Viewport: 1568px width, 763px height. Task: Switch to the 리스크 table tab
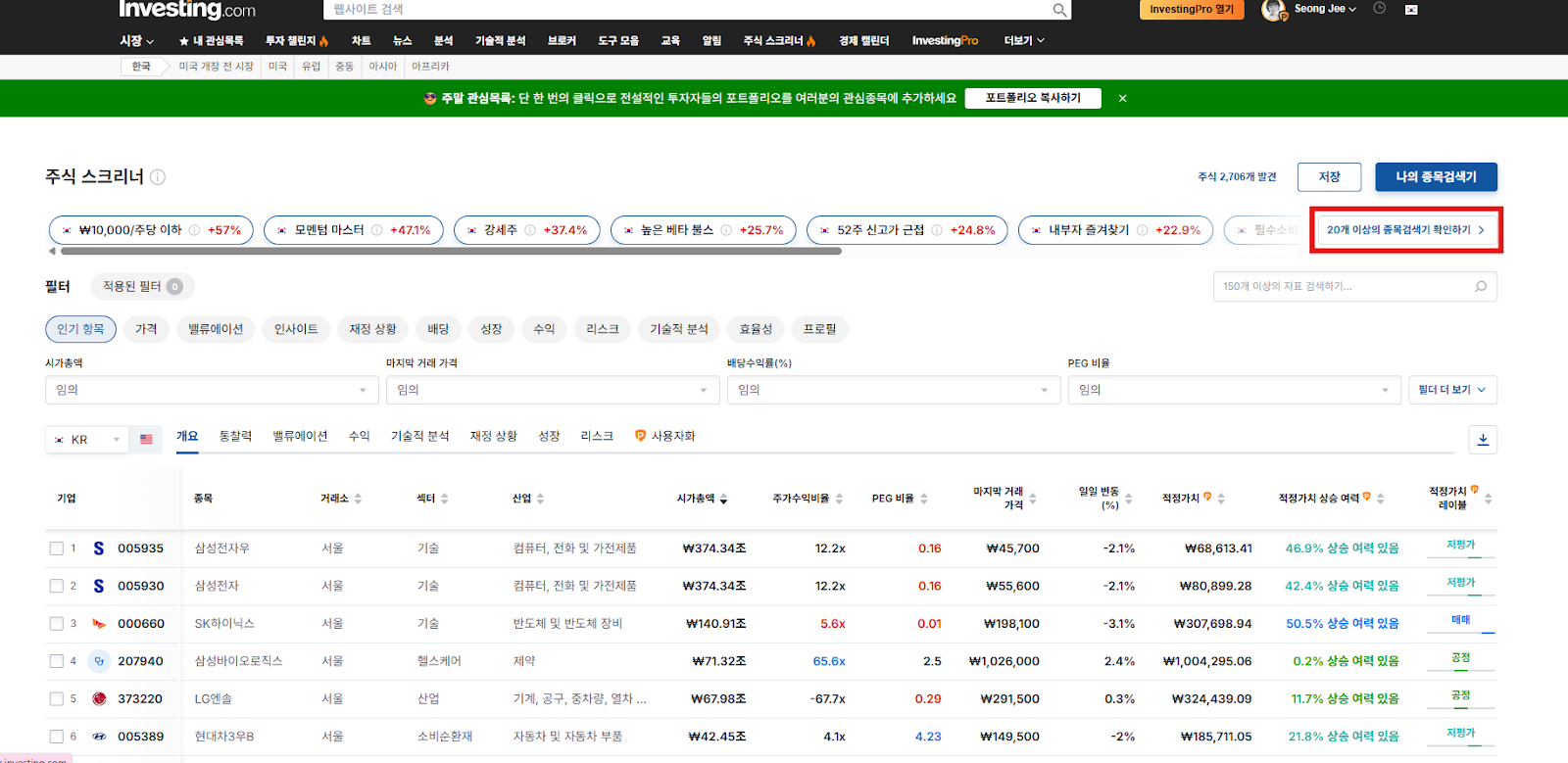click(x=597, y=436)
